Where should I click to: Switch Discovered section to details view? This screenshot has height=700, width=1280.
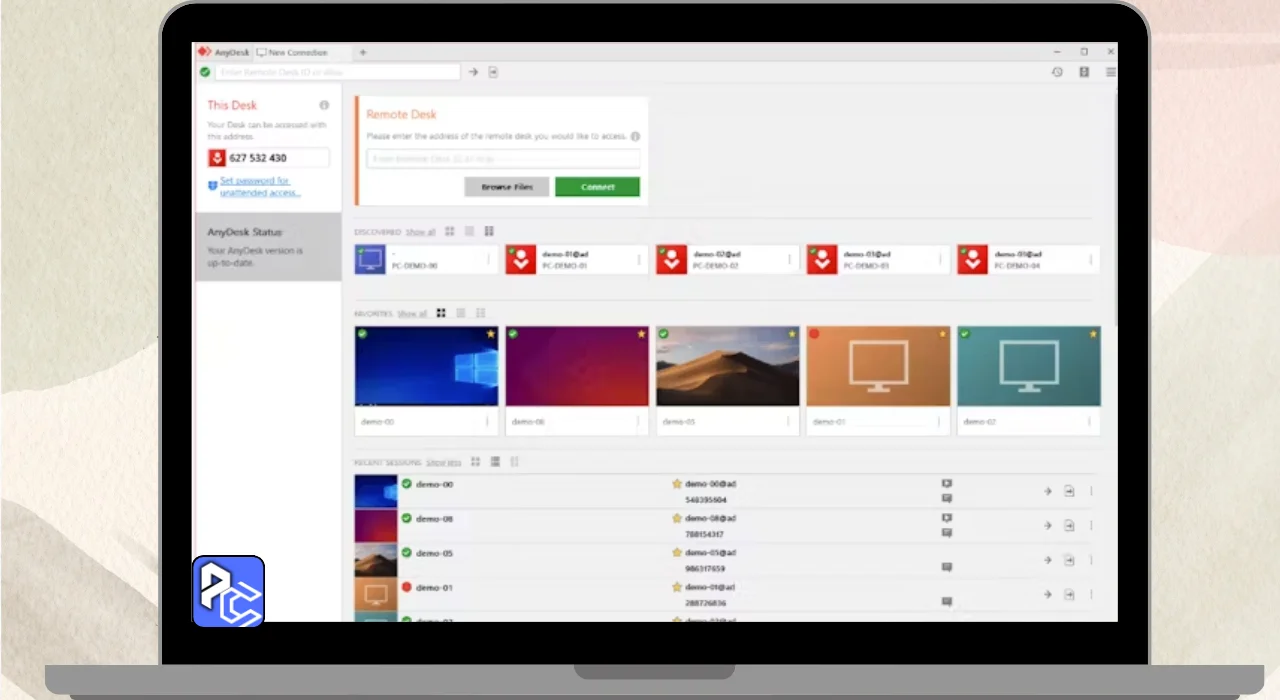(489, 231)
